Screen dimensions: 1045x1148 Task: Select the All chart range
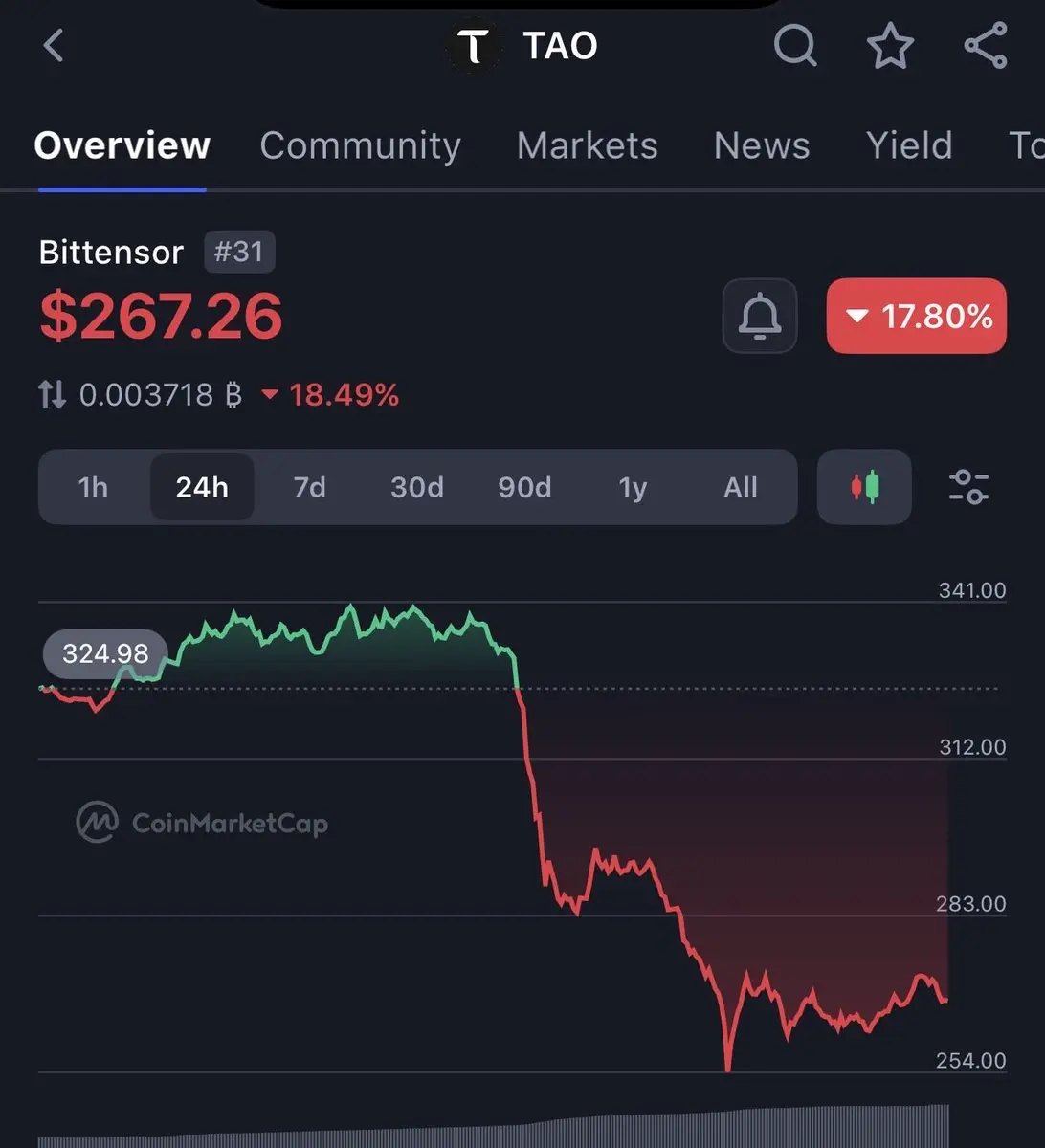click(741, 487)
